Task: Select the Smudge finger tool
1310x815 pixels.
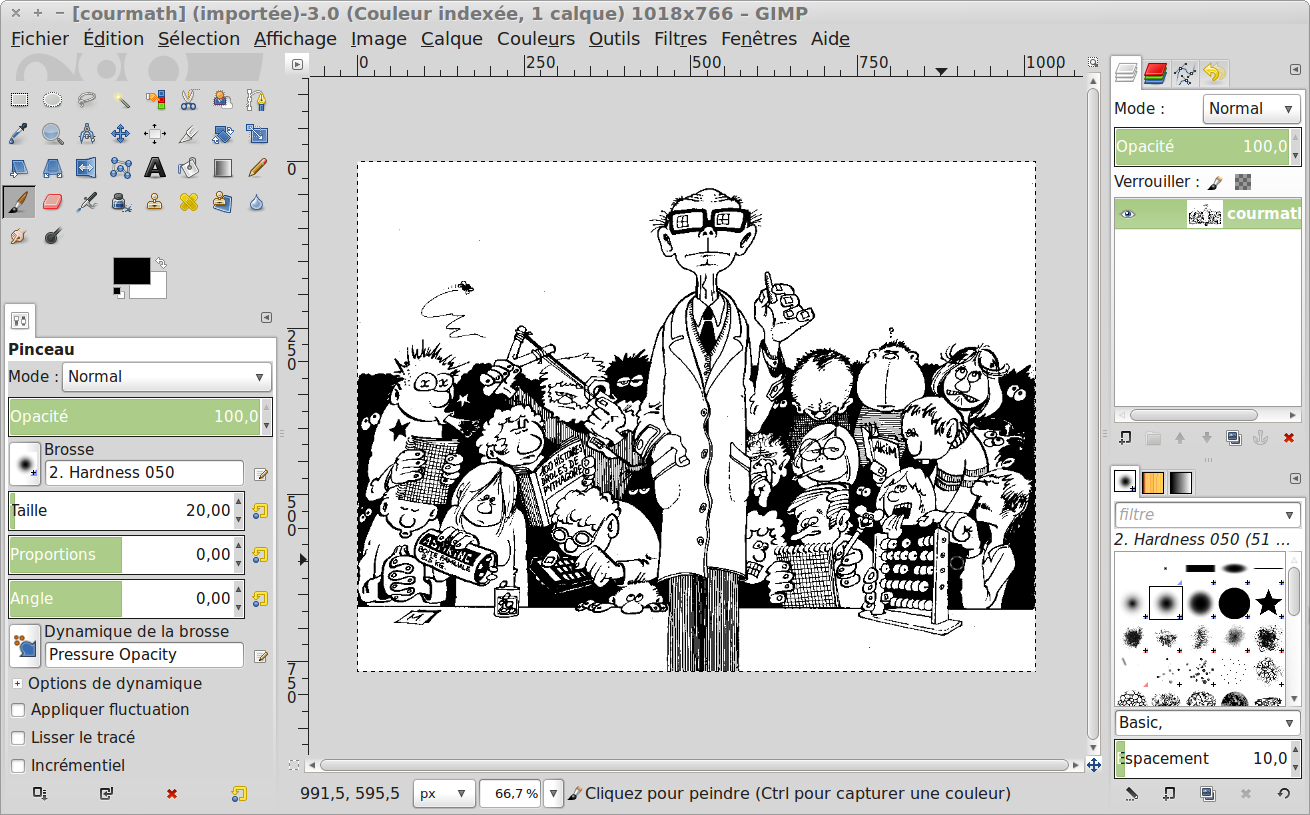Action: tap(19, 236)
